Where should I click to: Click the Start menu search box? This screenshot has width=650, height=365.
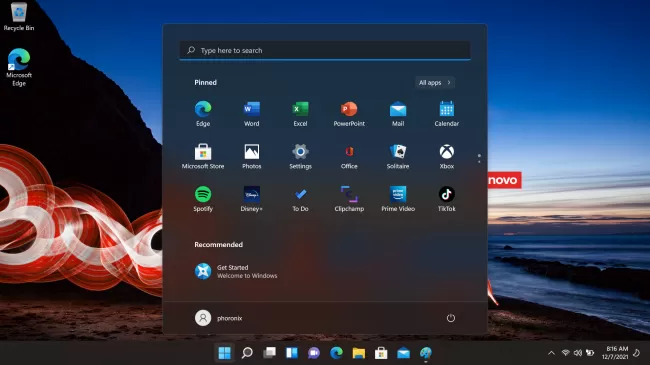pyautogui.click(x=325, y=51)
